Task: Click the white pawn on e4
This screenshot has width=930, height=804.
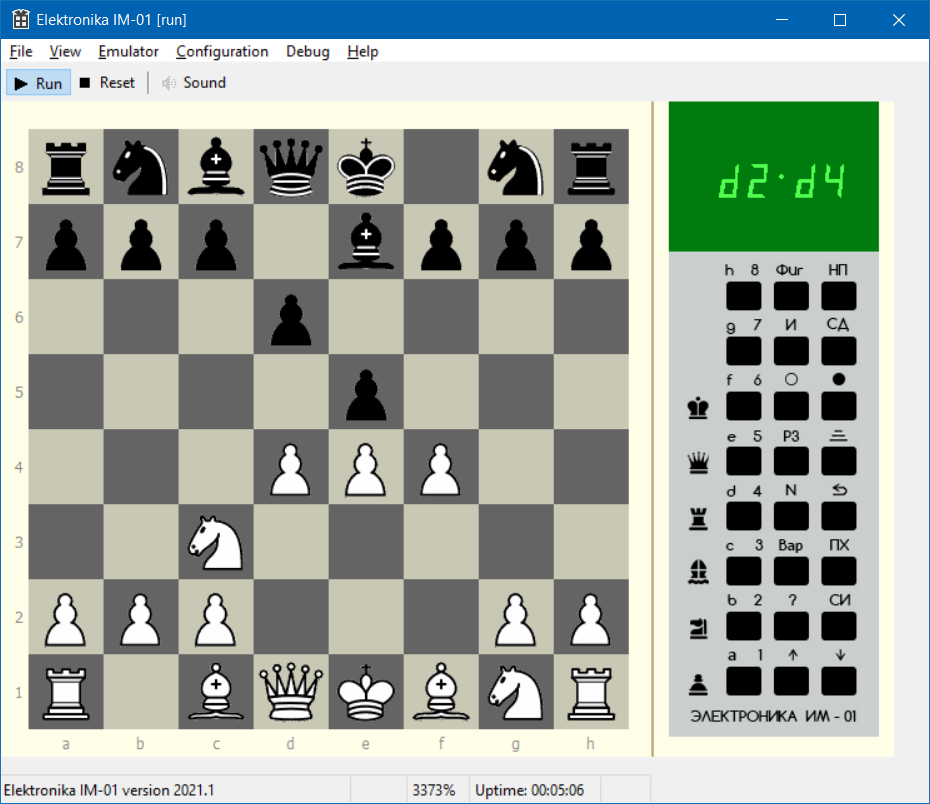Action: pyautogui.click(x=366, y=467)
